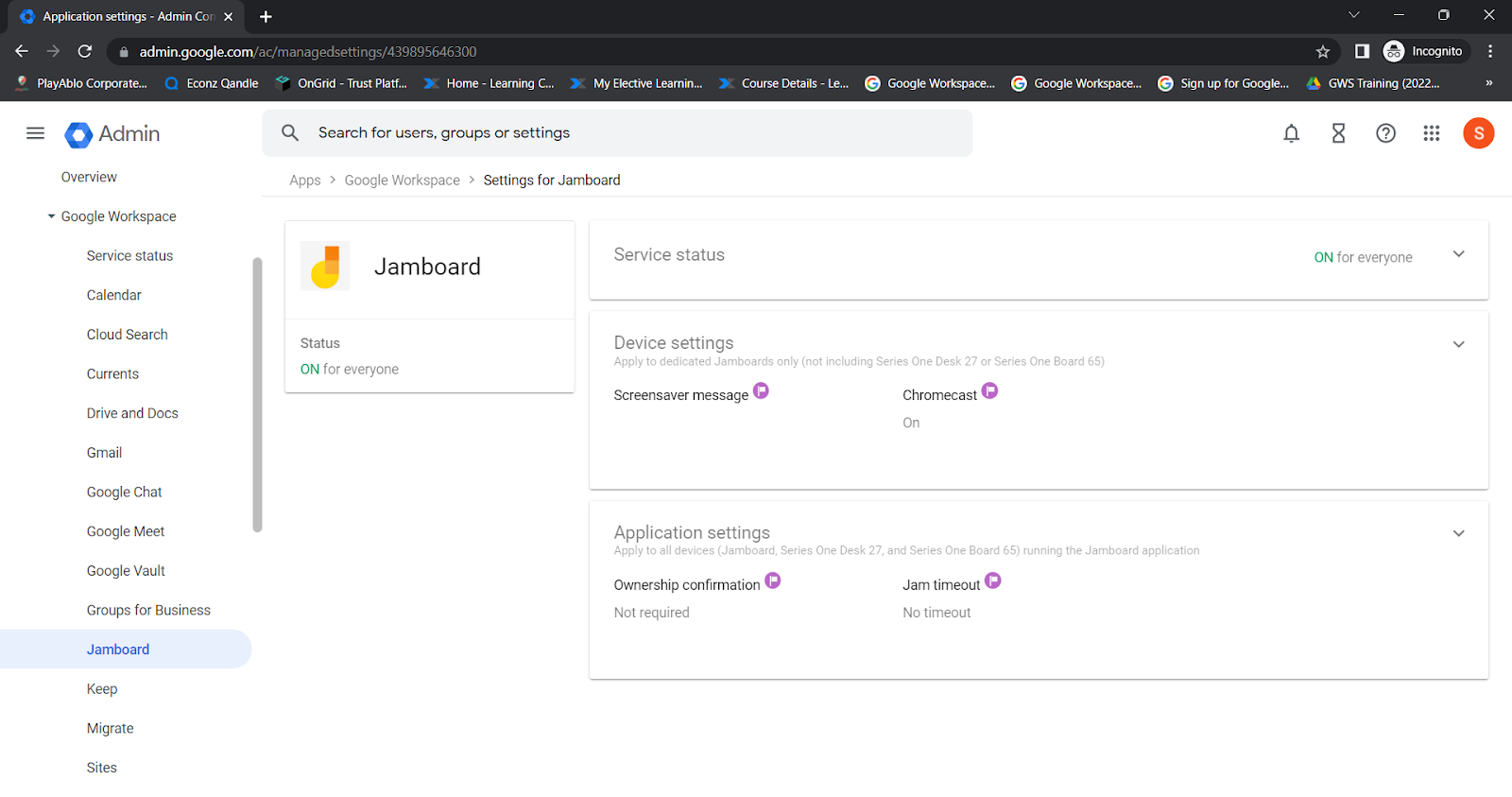Open OnGrid Trust Platform bookmark

coord(341,83)
